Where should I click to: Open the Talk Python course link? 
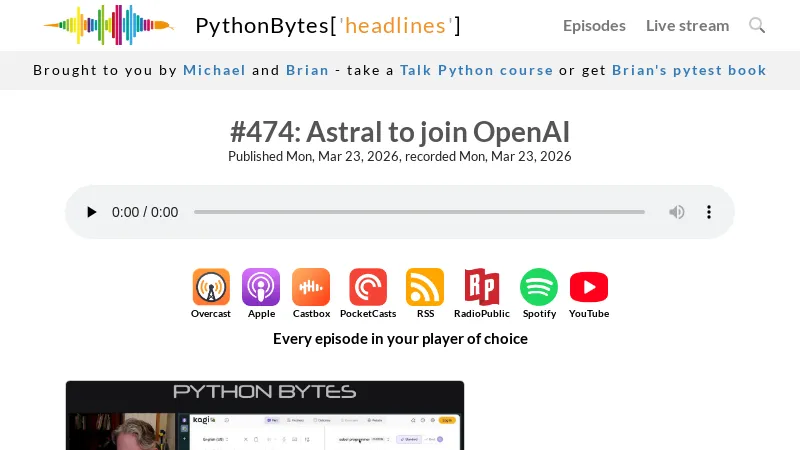(x=476, y=70)
